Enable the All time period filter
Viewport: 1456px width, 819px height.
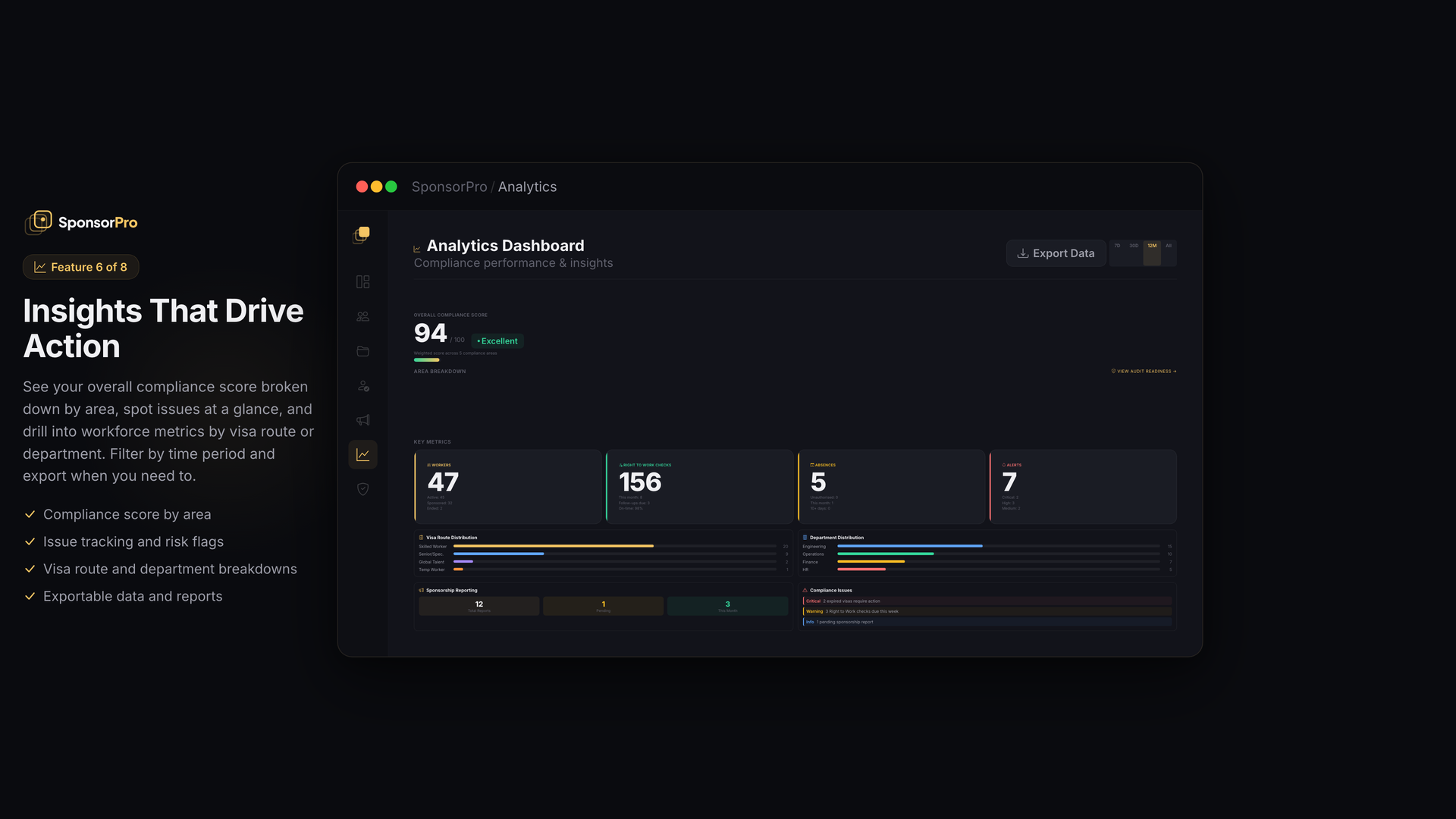(x=1169, y=245)
